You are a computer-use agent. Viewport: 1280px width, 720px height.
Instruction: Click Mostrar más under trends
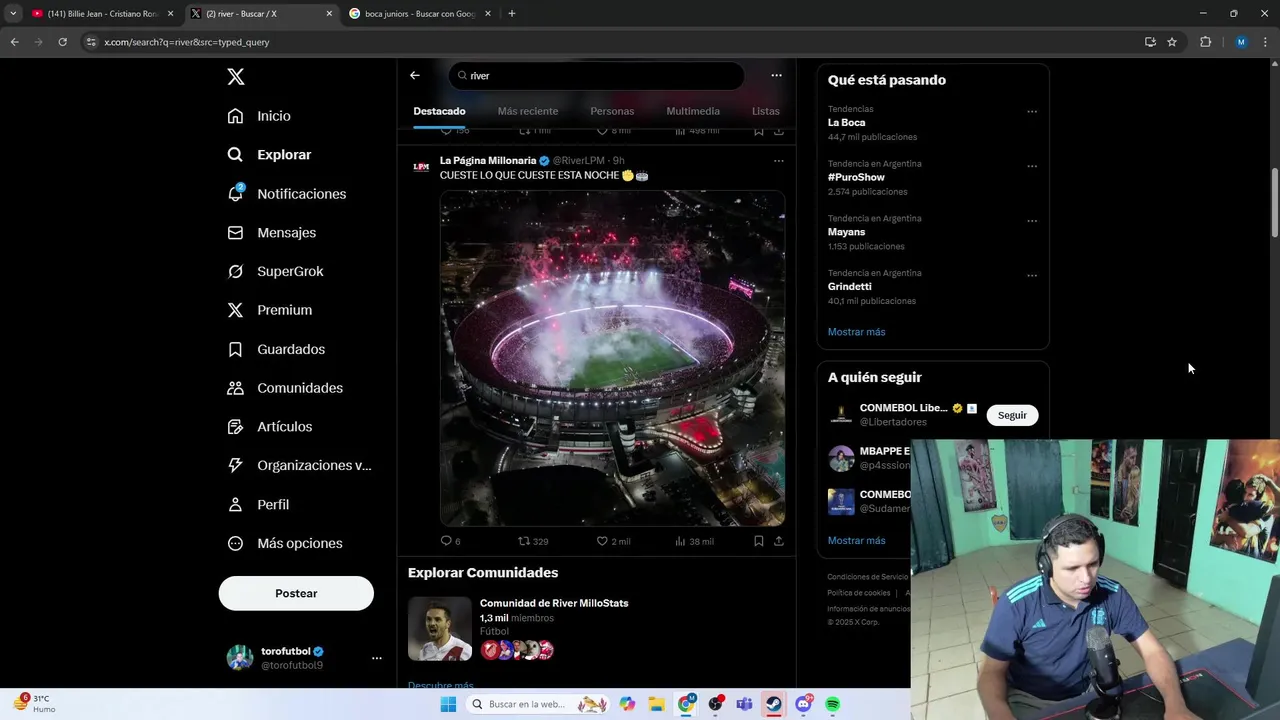856,332
